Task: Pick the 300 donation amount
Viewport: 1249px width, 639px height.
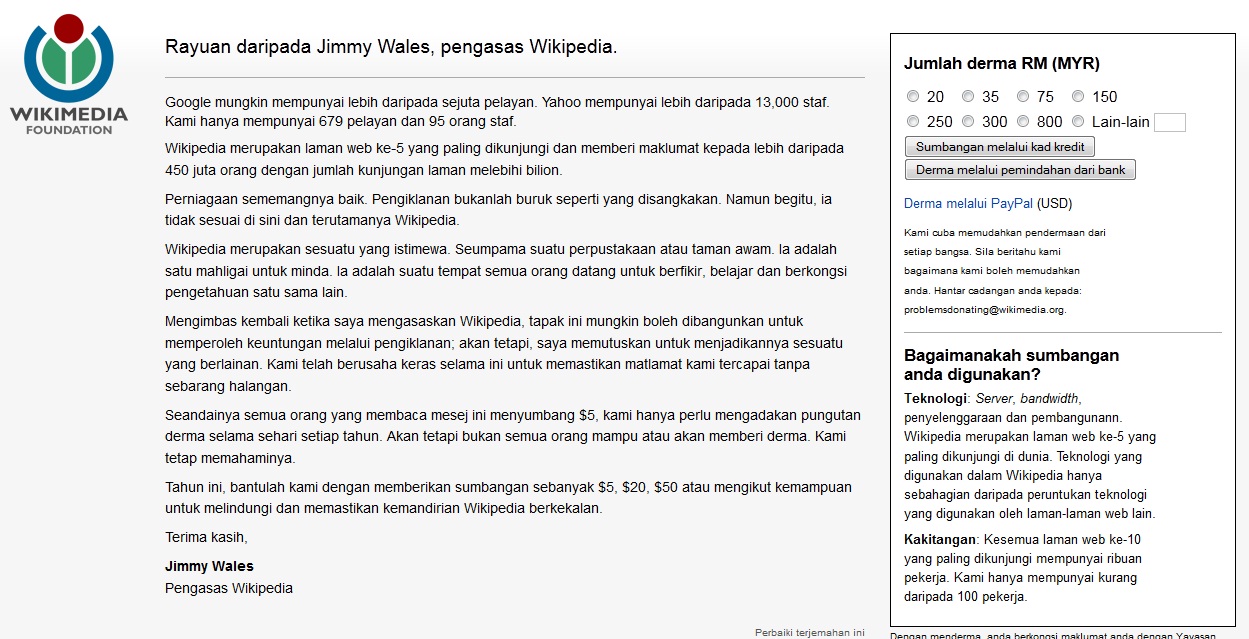Action: point(968,122)
